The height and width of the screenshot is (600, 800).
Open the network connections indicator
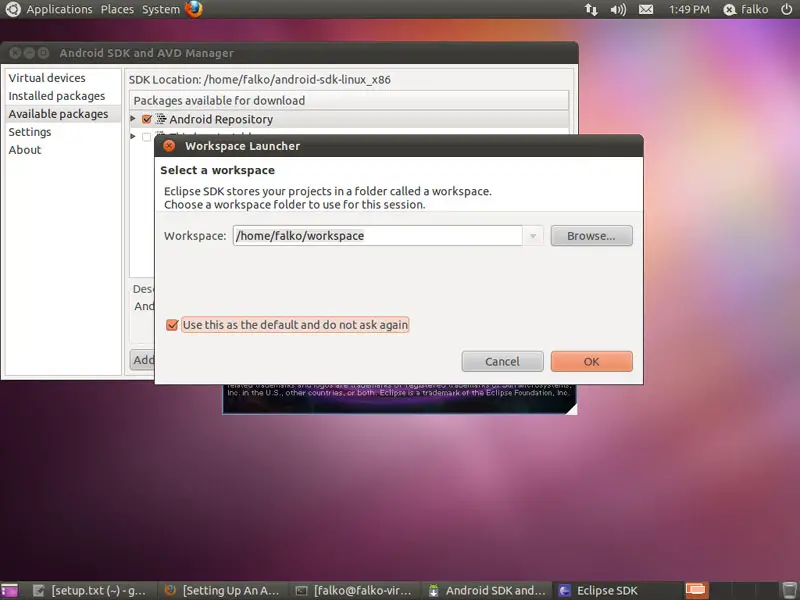[x=591, y=9]
